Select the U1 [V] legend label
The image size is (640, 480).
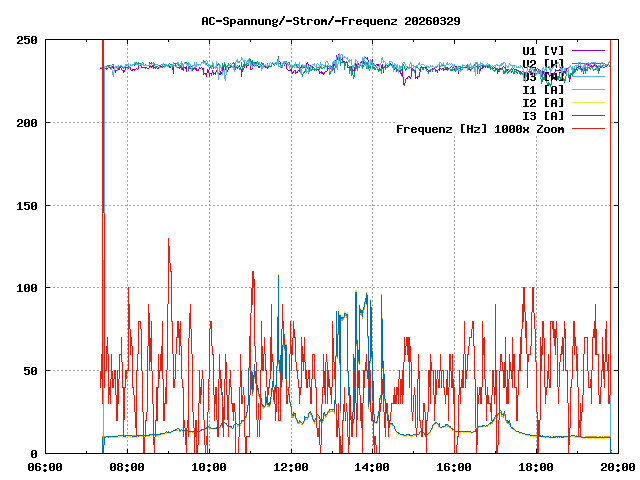(x=543, y=50)
